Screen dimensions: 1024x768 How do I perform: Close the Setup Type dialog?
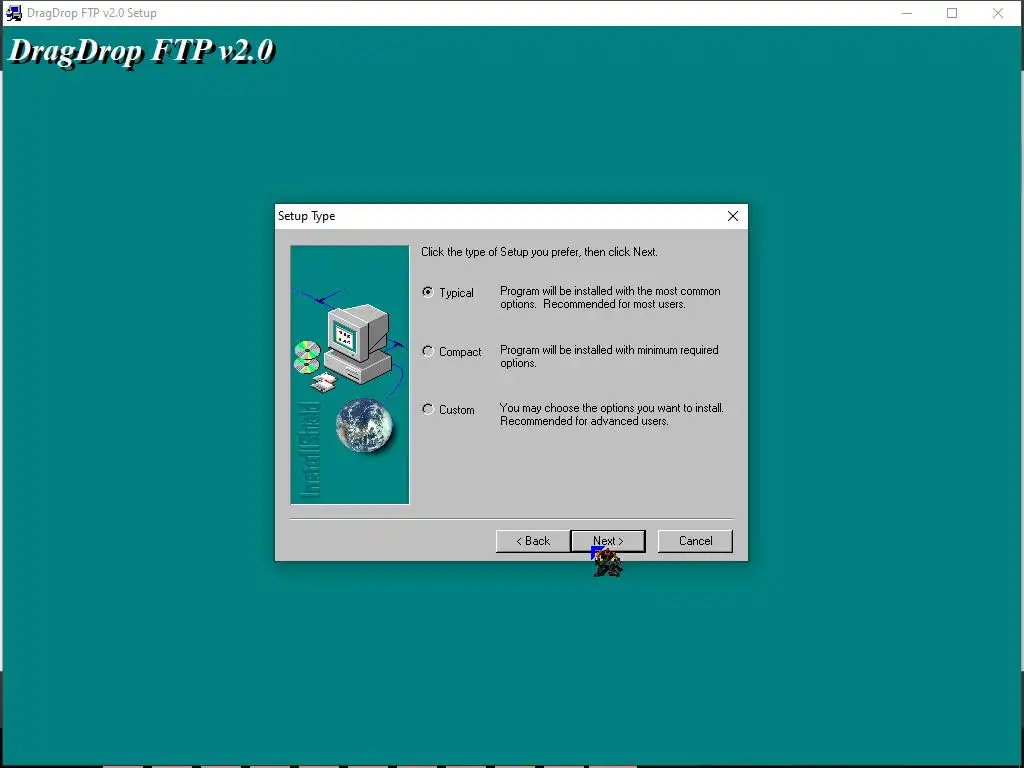tap(733, 216)
